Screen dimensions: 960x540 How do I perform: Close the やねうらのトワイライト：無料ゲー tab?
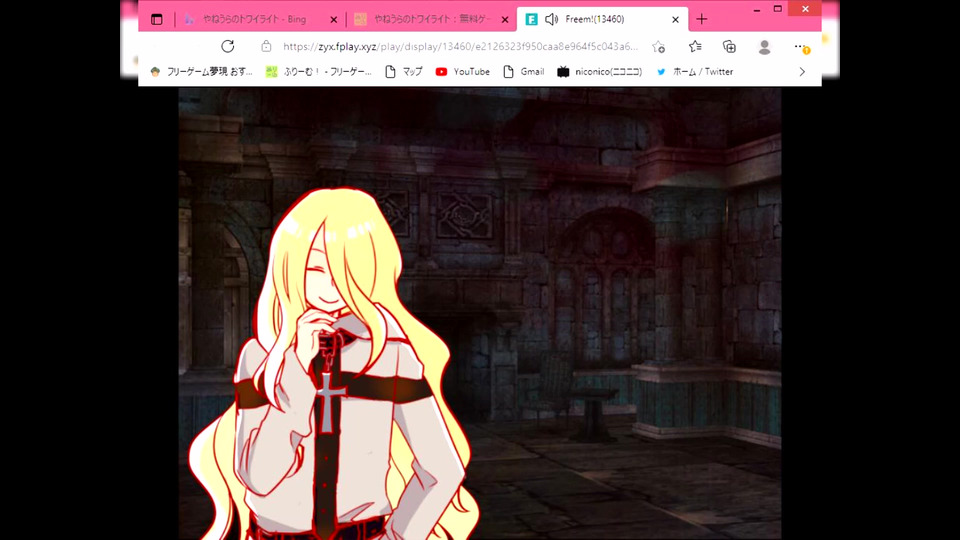click(x=504, y=20)
